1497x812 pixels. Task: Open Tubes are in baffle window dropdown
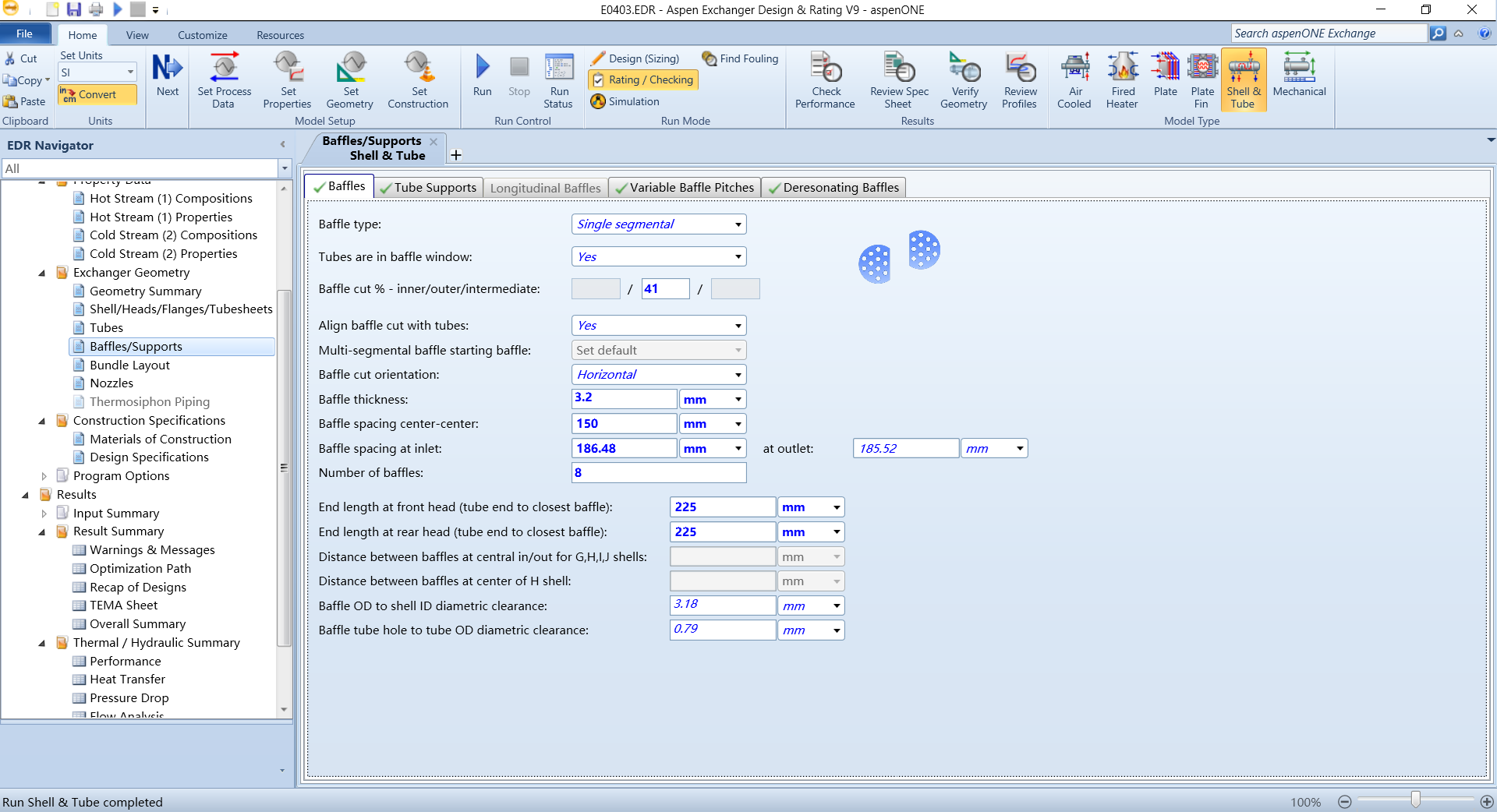coord(738,257)
